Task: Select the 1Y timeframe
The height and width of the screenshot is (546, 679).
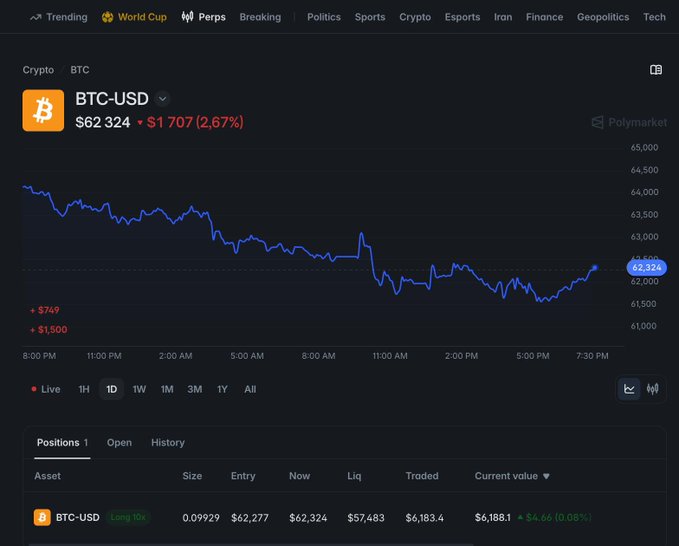Action: tap(222, 389)
